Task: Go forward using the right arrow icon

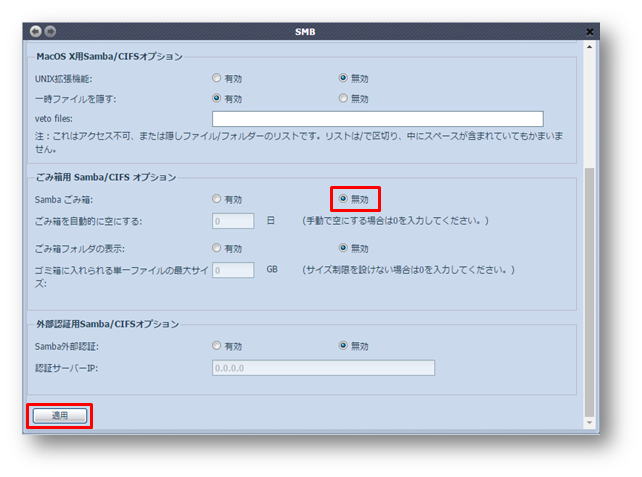Action: [x=50, y=31]
